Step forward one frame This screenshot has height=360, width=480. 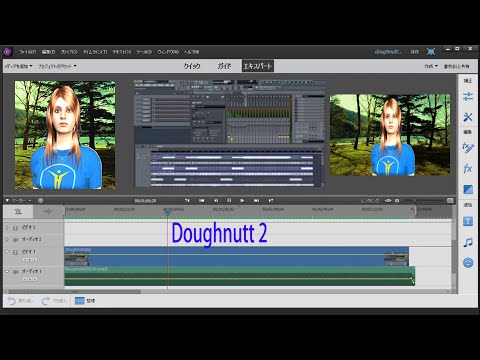click(242, 200)
